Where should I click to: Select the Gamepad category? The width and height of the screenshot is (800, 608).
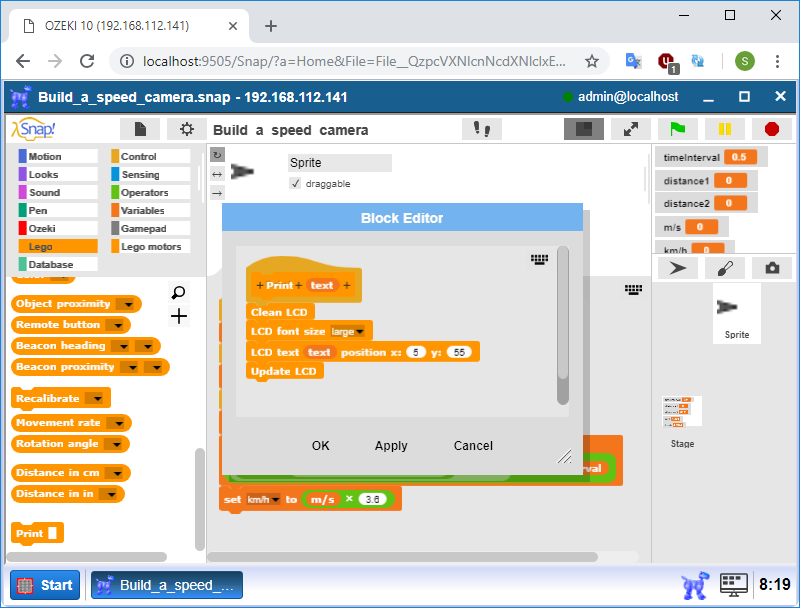pos(151,229)
